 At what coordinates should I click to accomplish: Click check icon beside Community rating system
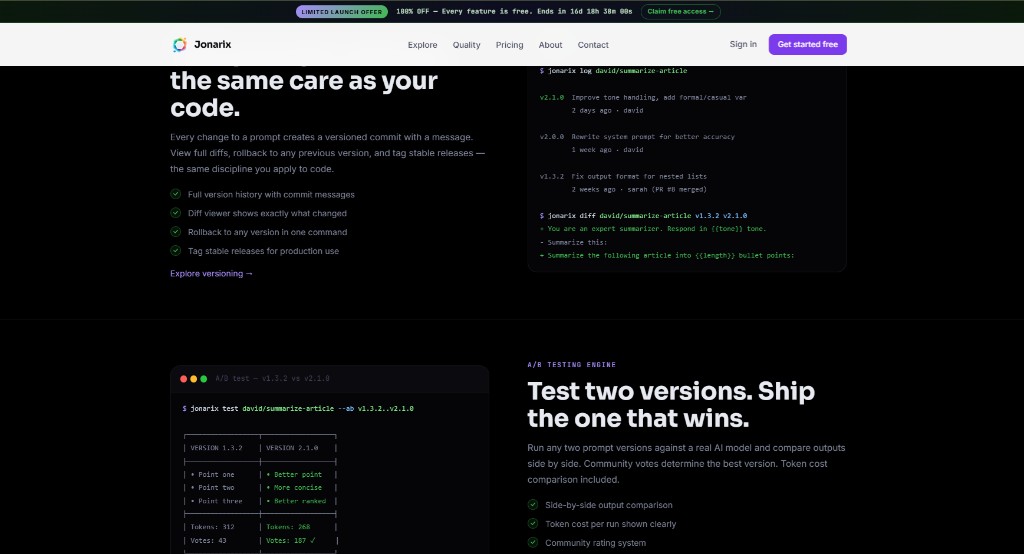[533, 543]
